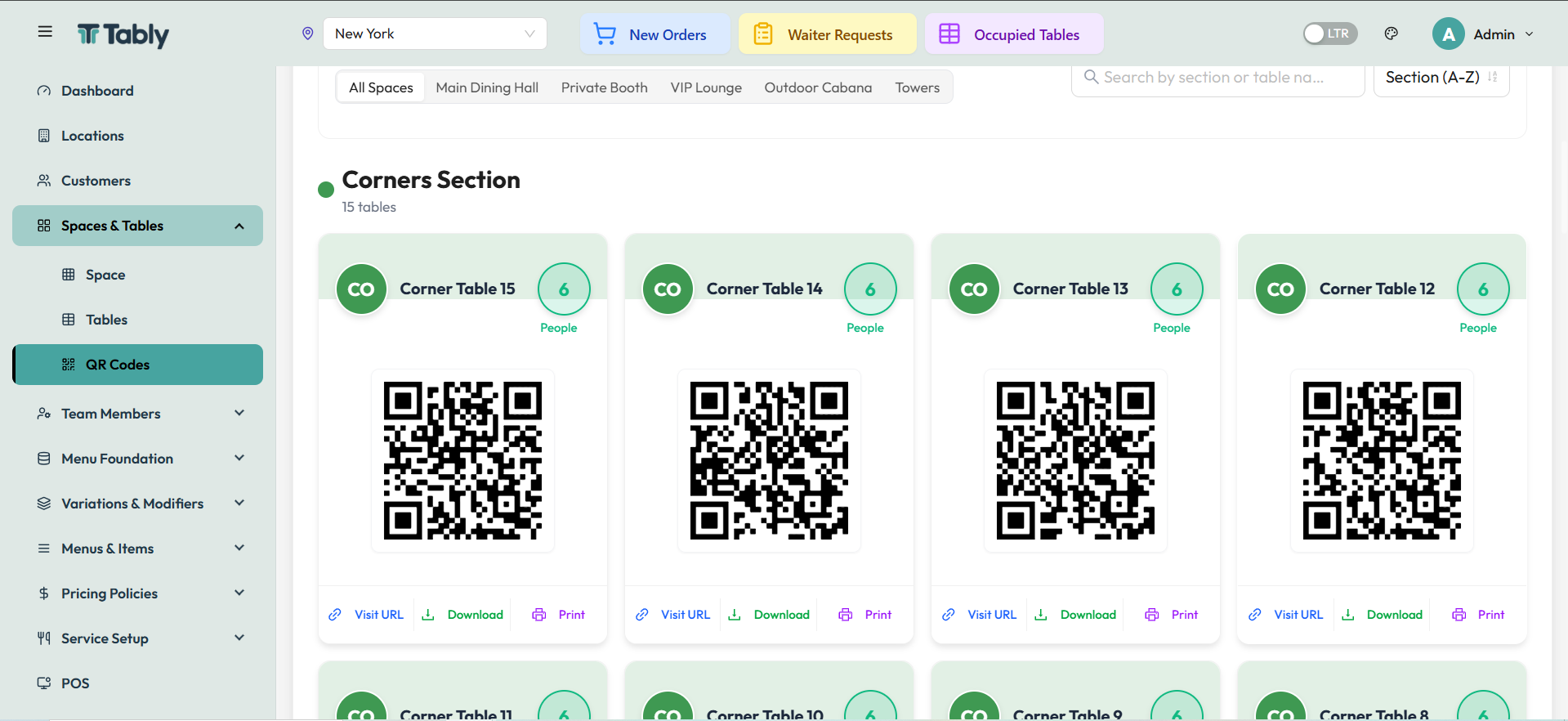This screenshot has width=1568, height=721.
Task: Click the Corner Table 14 title
Action: 764,289
